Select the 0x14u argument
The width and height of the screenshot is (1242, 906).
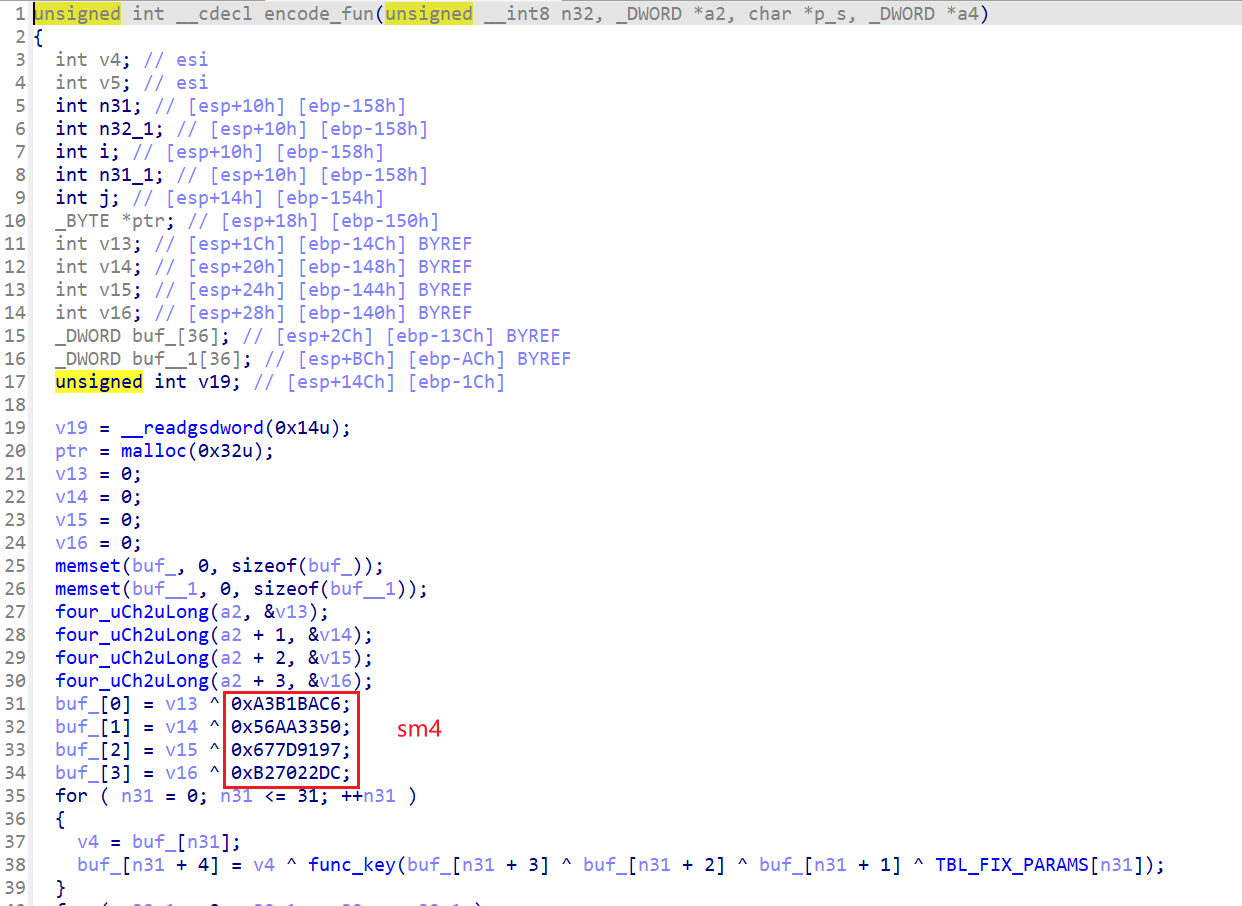click(303, 428)
